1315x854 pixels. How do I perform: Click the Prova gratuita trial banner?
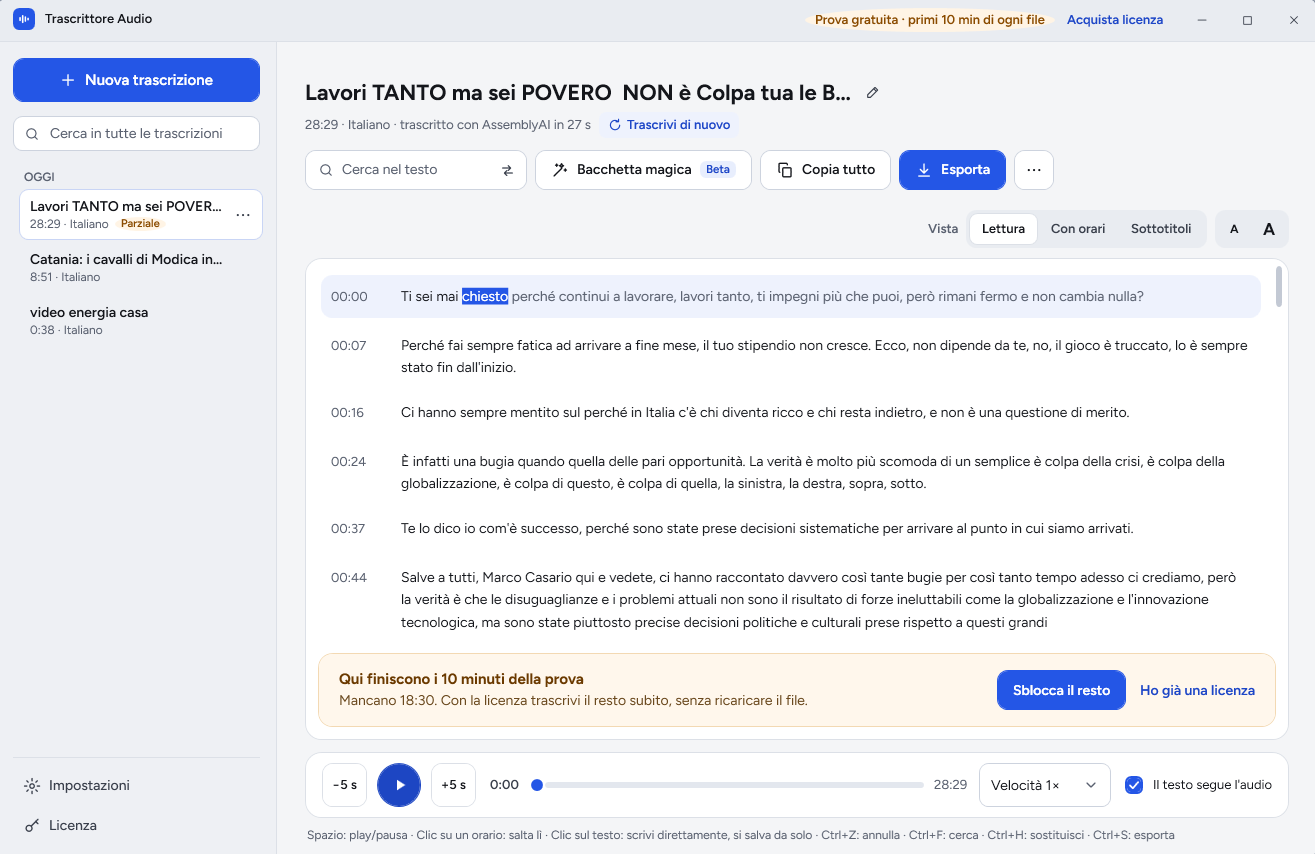[930, 20]
